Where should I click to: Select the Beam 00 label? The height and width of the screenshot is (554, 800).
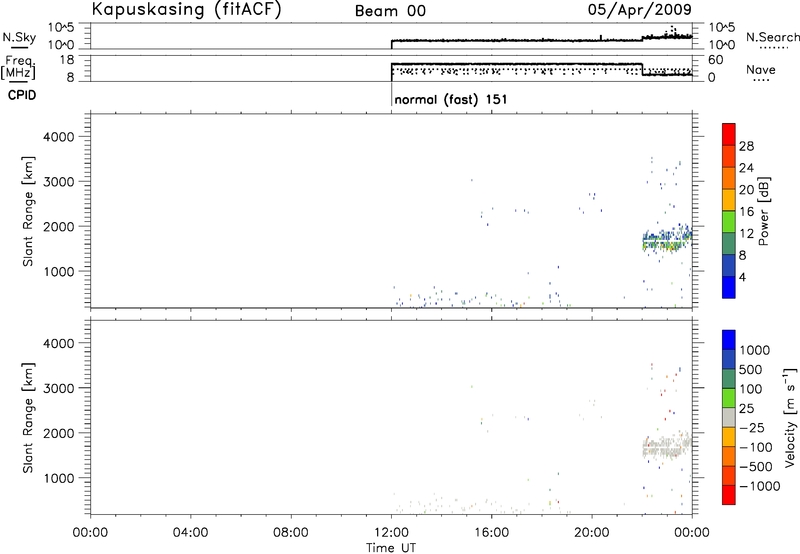coord(390,11)
